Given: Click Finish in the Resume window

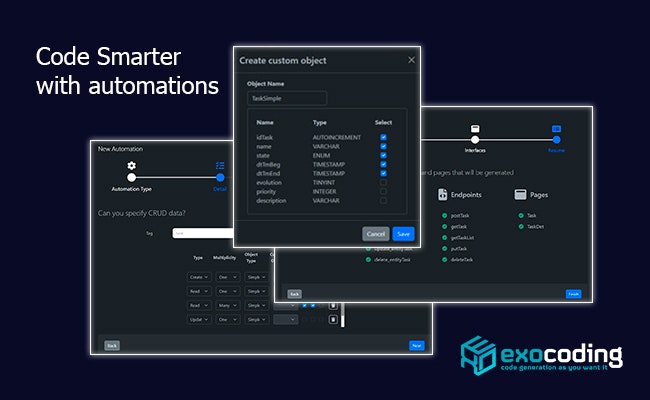Looking at the screenshot, I should tap(573, 294).
